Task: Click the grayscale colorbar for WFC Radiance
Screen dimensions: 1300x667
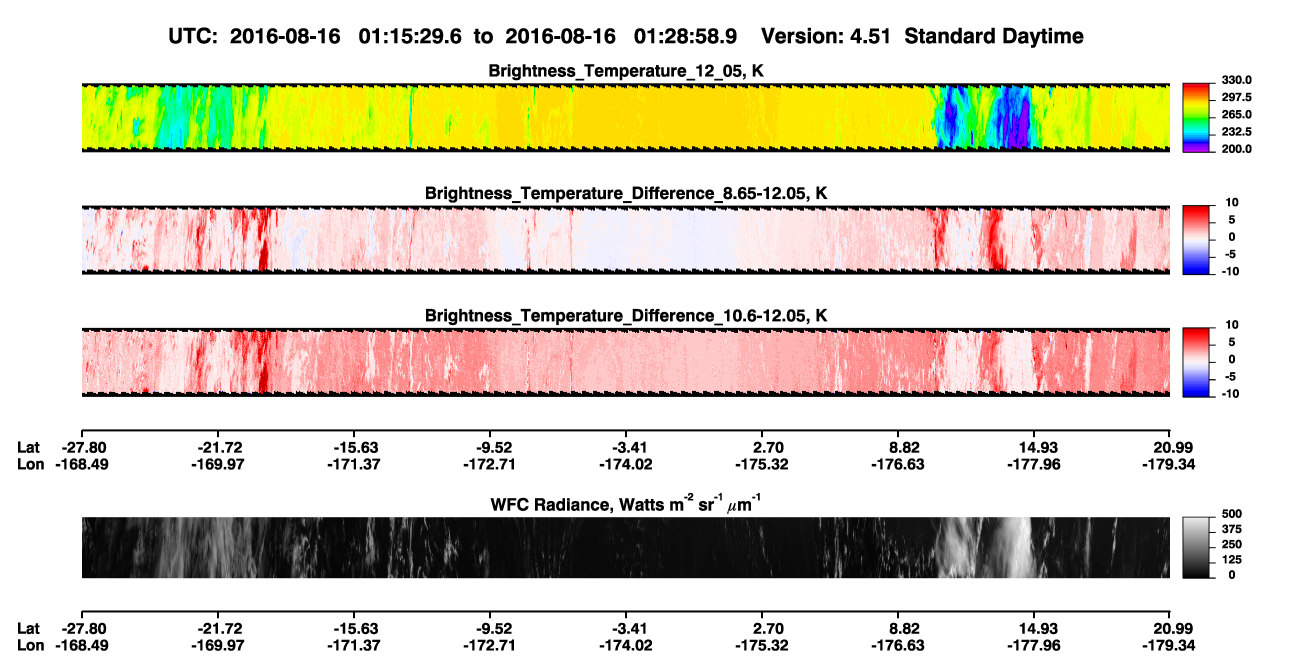Action: pos(1197,548)
